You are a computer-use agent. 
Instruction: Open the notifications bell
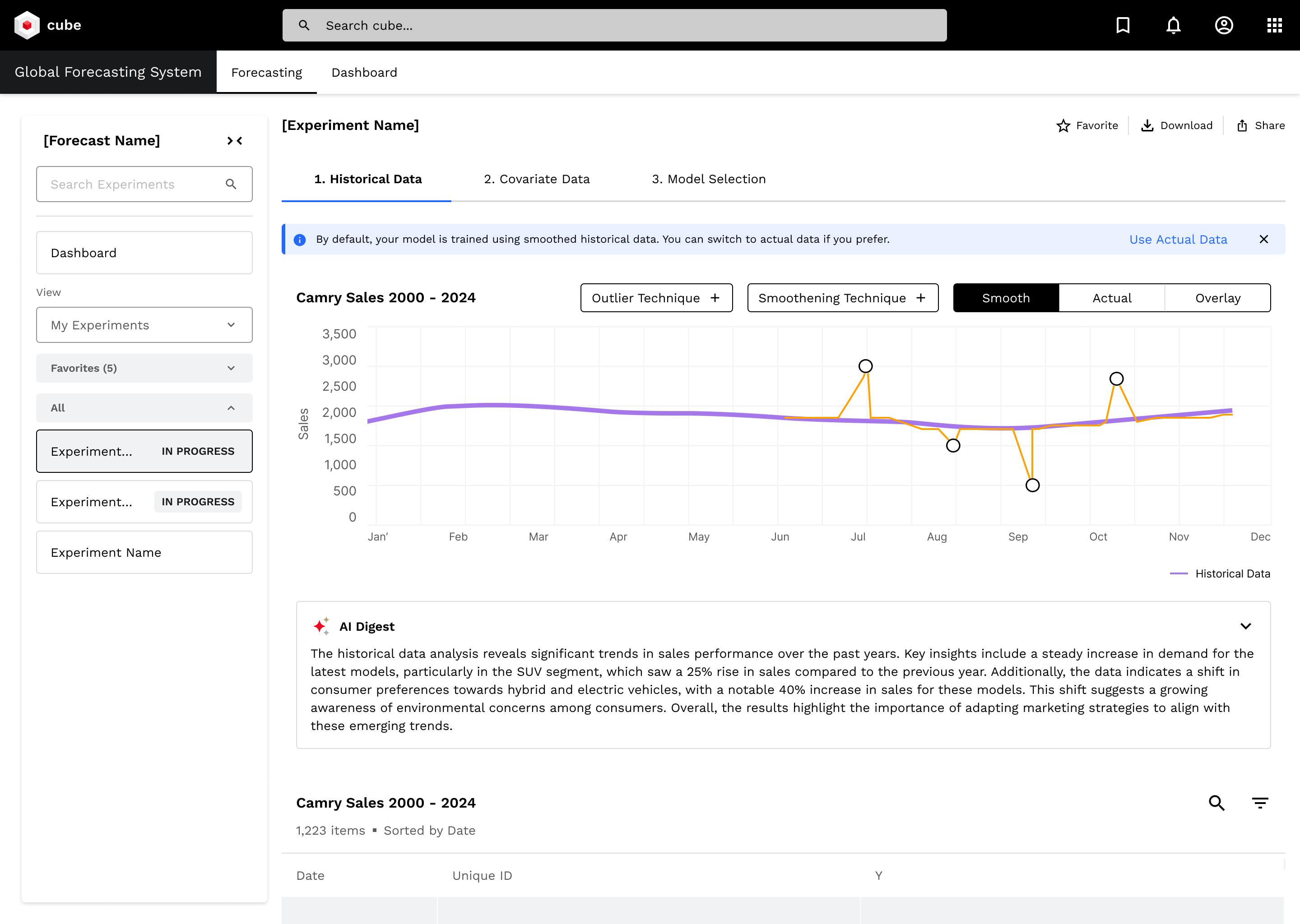click(x=1174, y=25)
